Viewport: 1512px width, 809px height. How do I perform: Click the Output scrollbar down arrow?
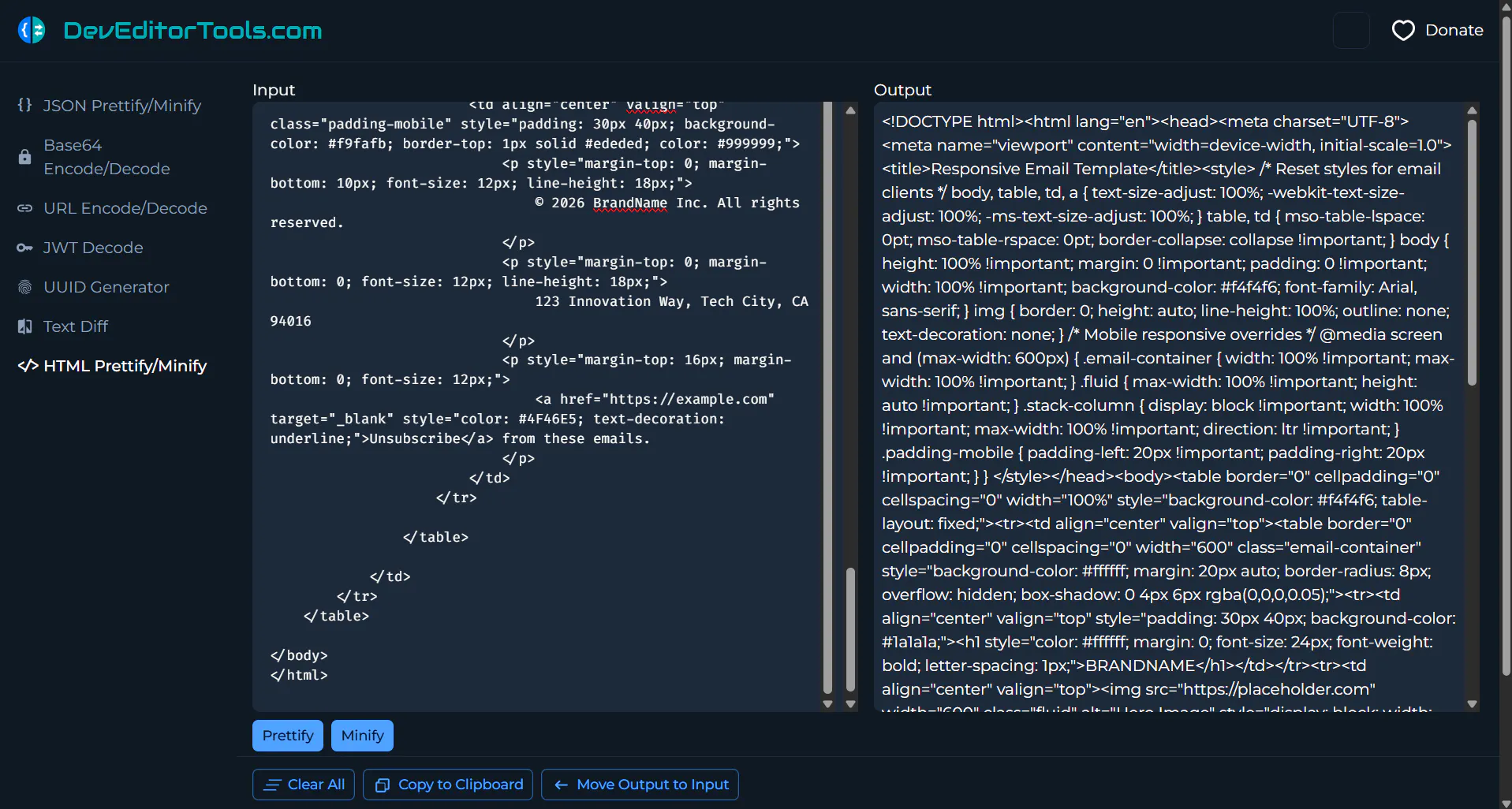pyautogui.click(x=1472, y=704)
